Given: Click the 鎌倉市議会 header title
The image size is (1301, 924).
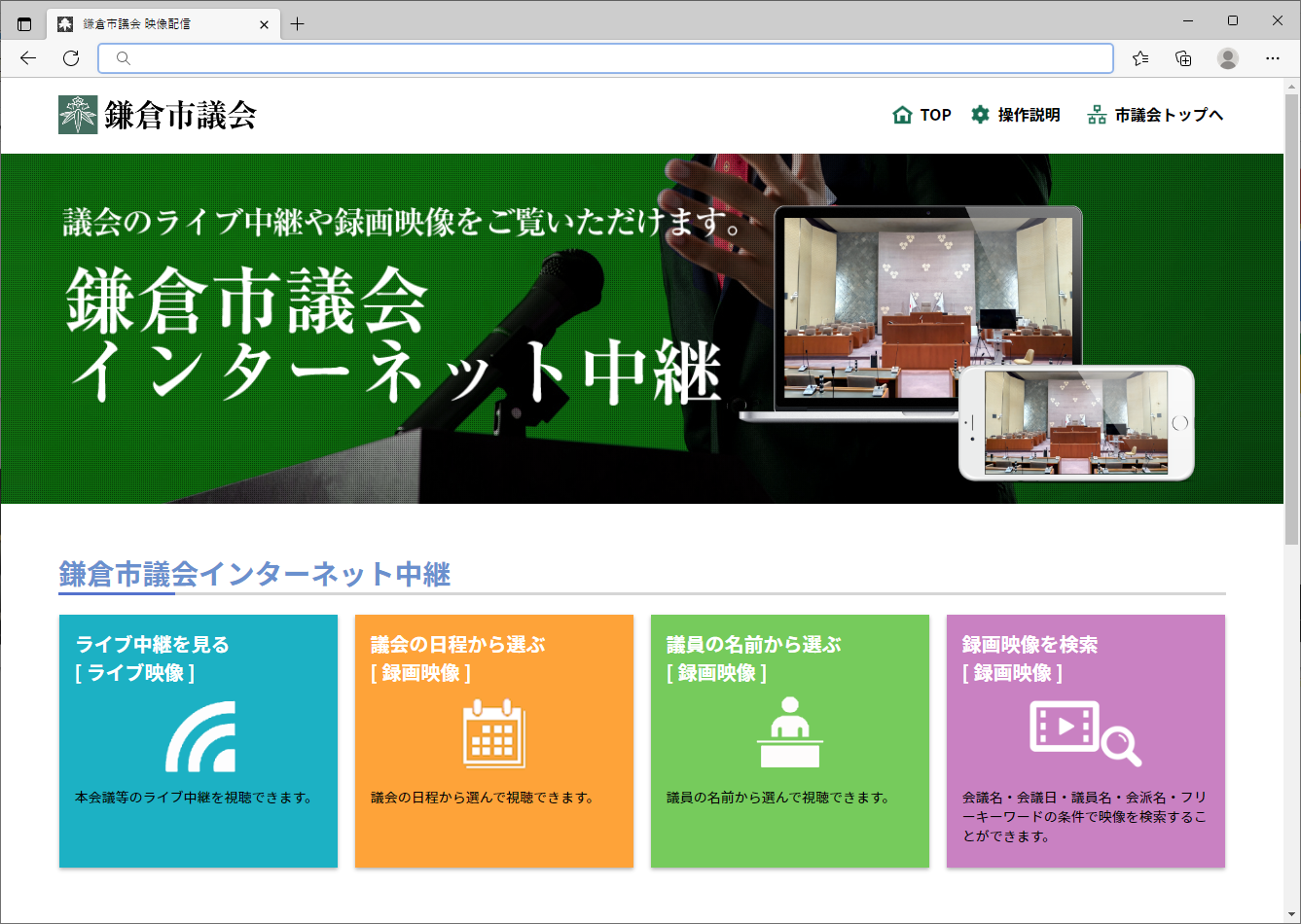Looking at the screenshot, I should click(x=180, y=115).
